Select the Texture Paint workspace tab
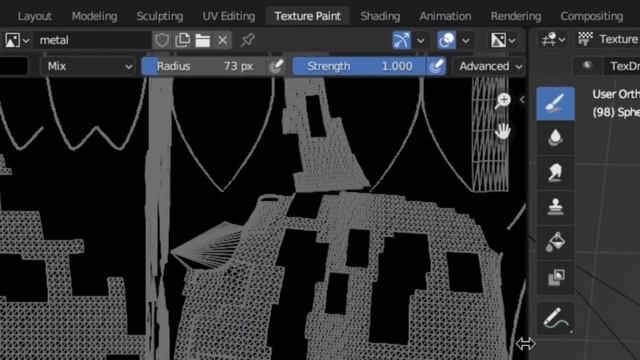 307,16
